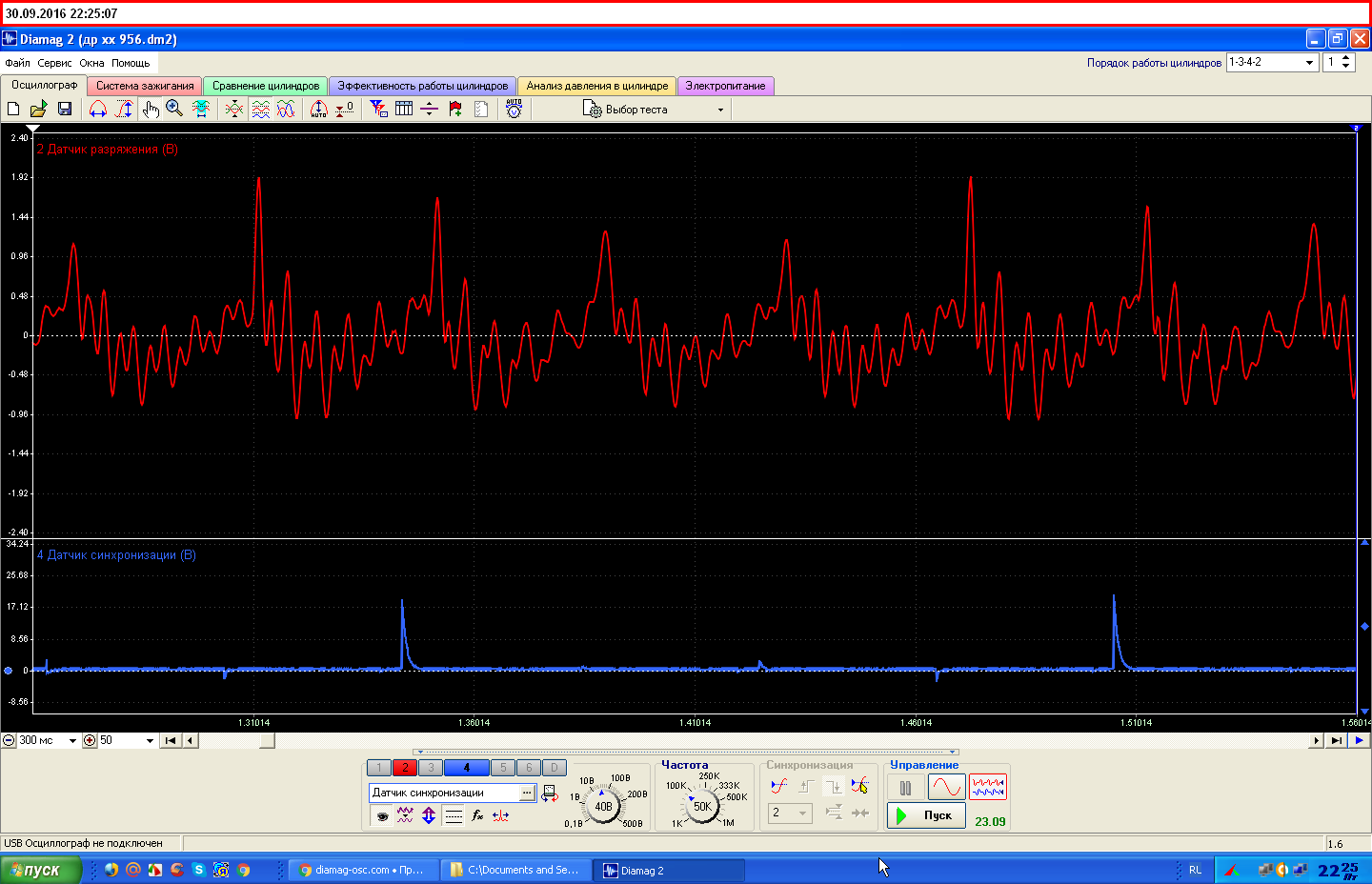1372x884 pixels.
Task: Open the cylinder firing order 1-3-4-2 dropdown
Action: [x=1309, y=62]
